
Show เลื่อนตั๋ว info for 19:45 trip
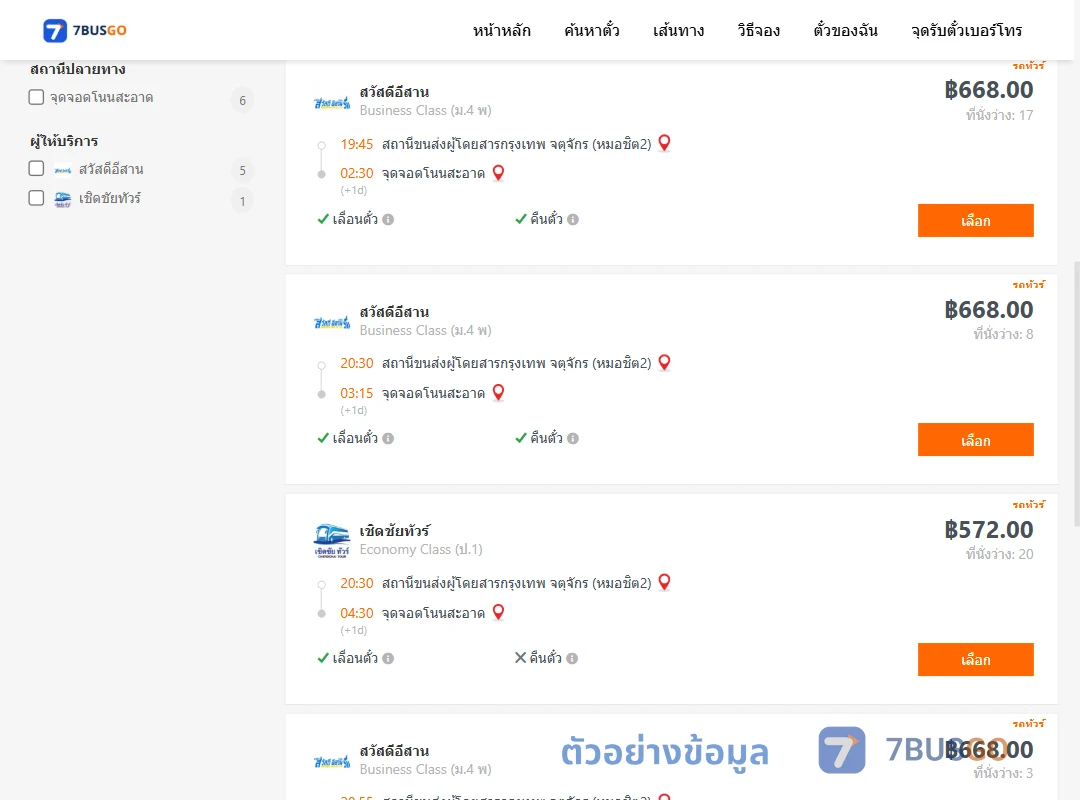point(388,220)
